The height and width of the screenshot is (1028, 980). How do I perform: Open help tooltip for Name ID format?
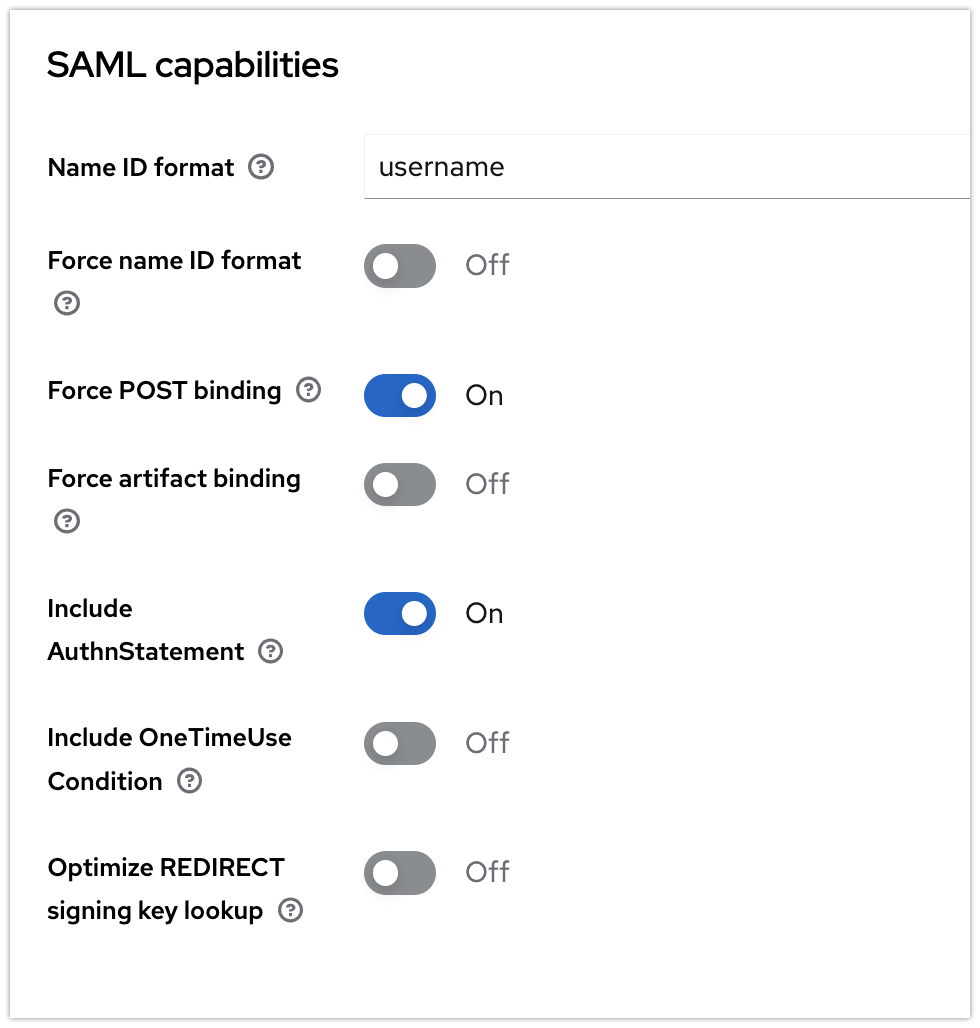tap(260, 167)
